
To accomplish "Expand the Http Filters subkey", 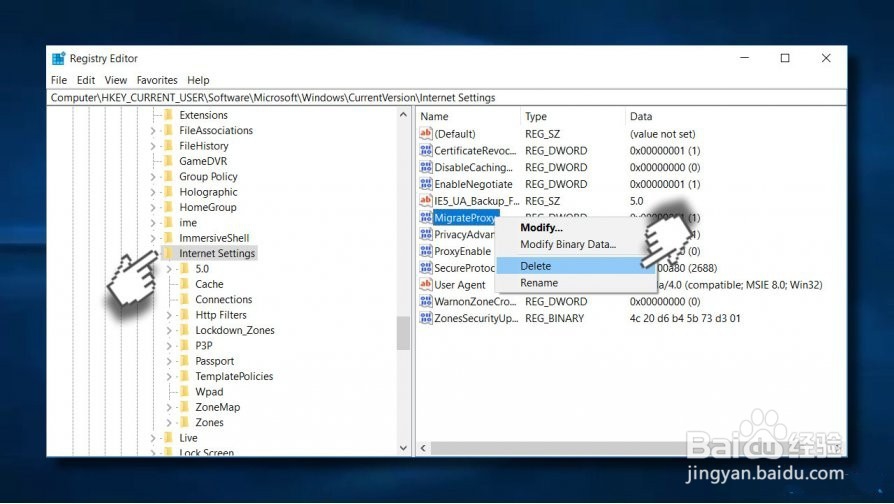I will pyautogui.click(x=169, y=315).
